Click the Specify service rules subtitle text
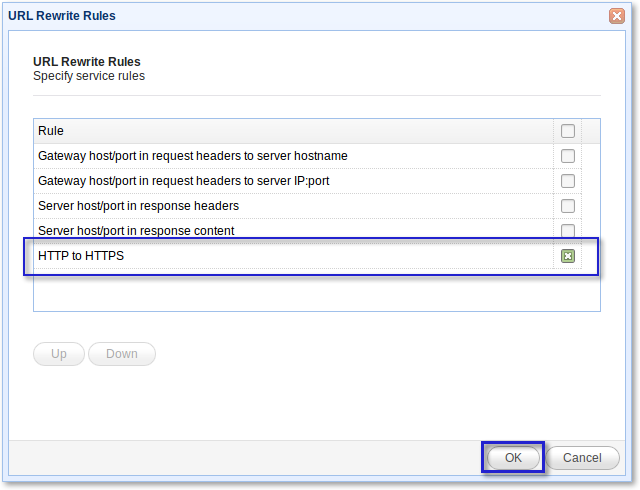Image resolution: width=640 pixels, height=490 pixels. point(89,76)
